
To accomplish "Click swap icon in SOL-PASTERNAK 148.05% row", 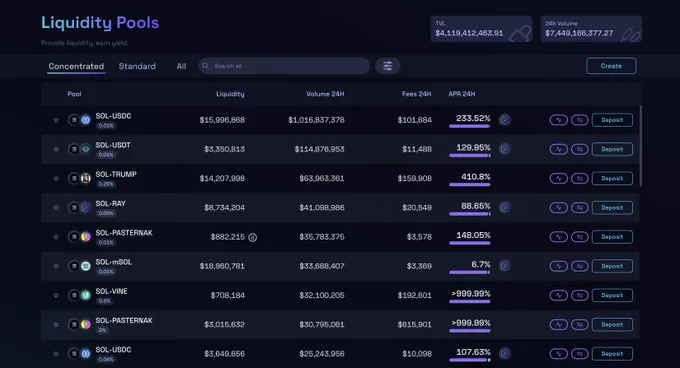I will click(x=580, y=237).
